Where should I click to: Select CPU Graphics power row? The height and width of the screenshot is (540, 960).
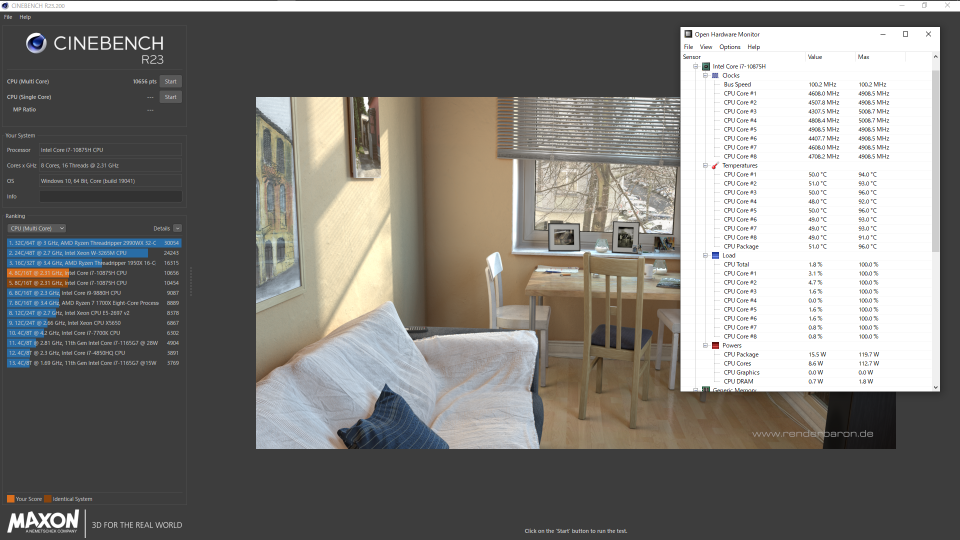click(806, 372)
